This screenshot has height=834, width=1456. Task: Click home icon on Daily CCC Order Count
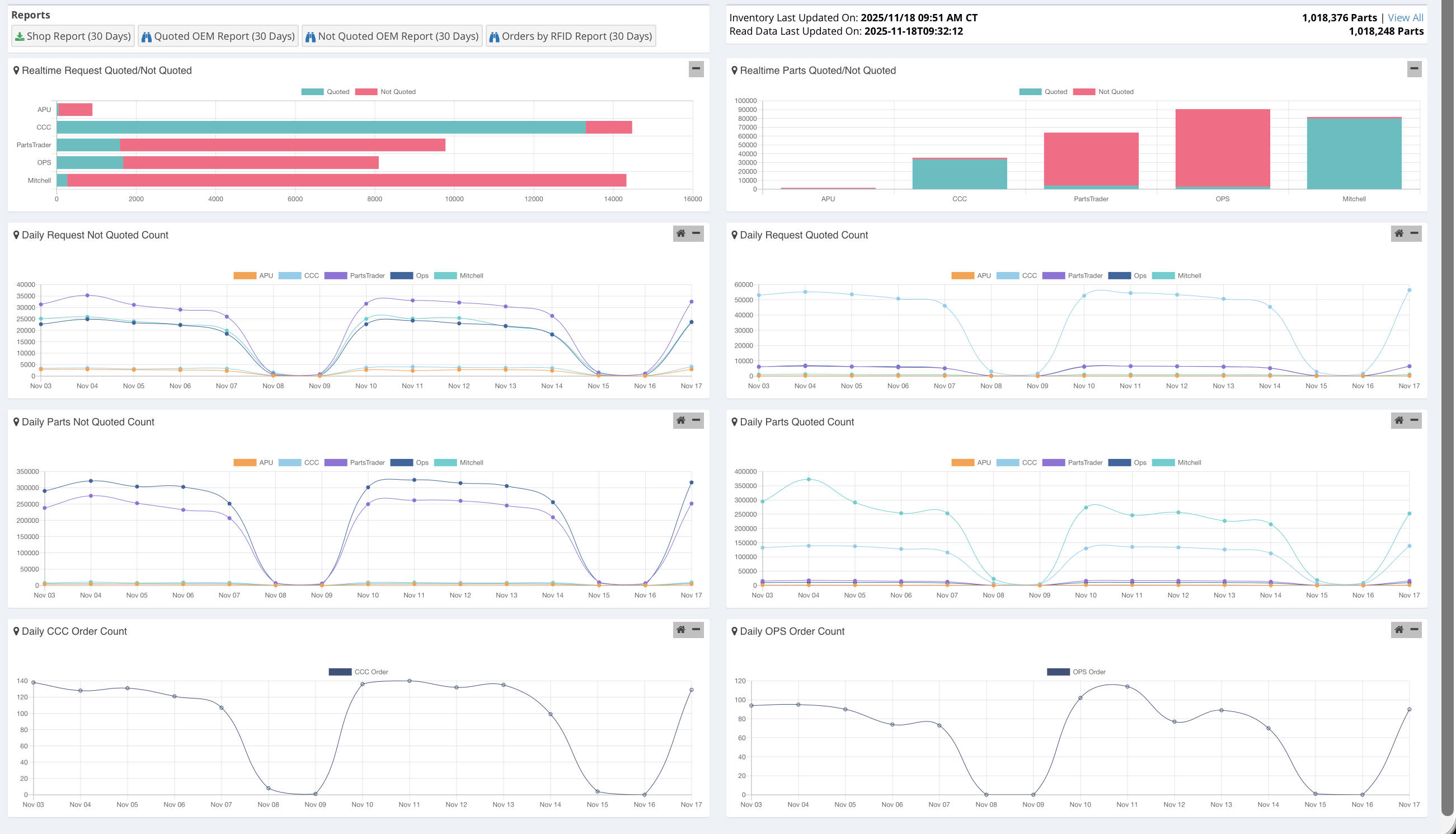point(681,630)
